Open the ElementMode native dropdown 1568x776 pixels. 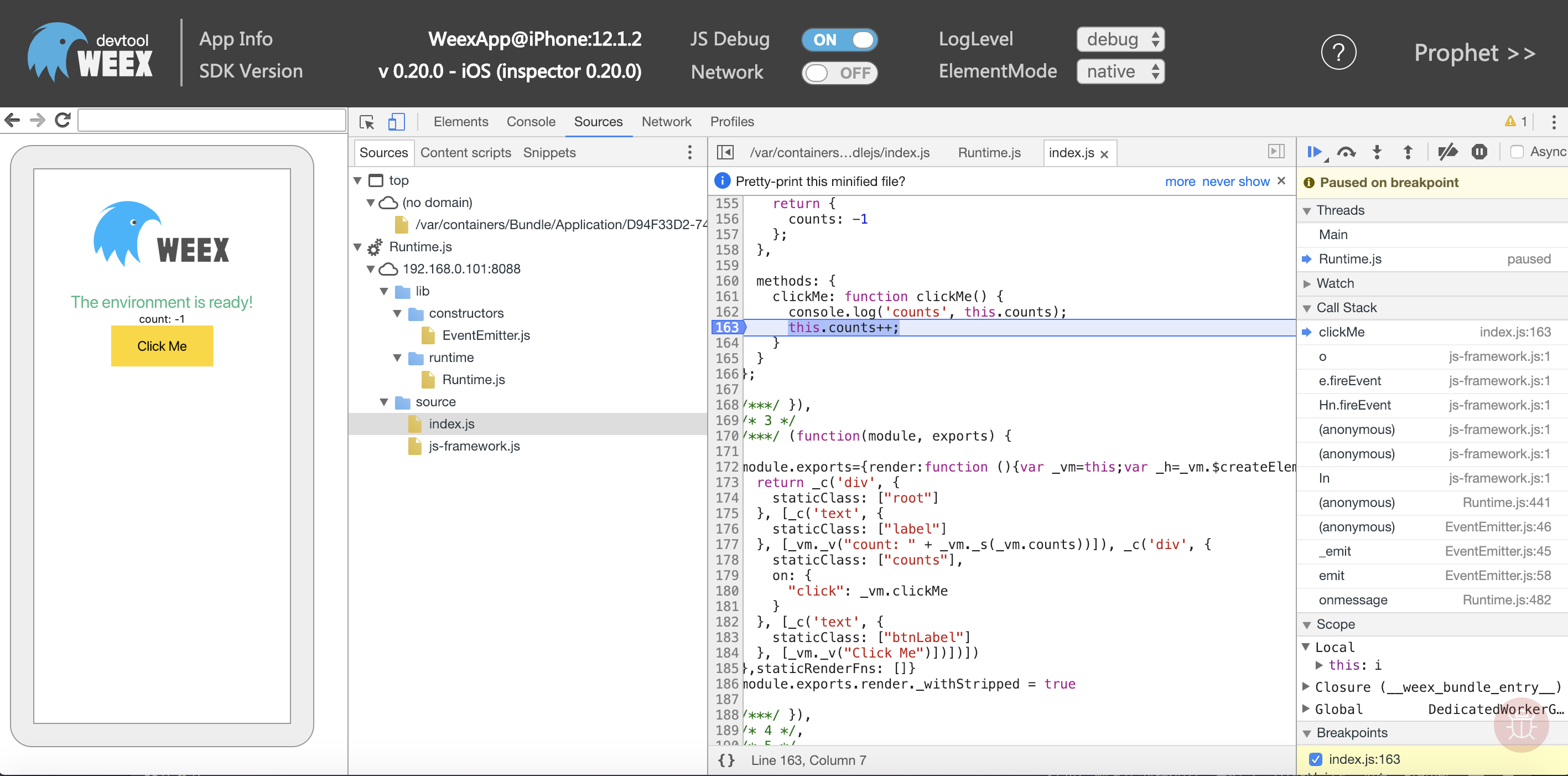1120,72
